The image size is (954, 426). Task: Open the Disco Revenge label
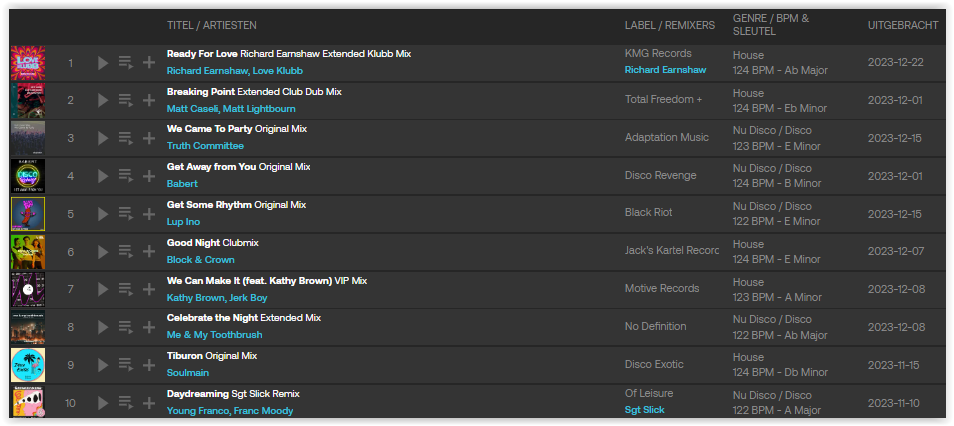660,175
